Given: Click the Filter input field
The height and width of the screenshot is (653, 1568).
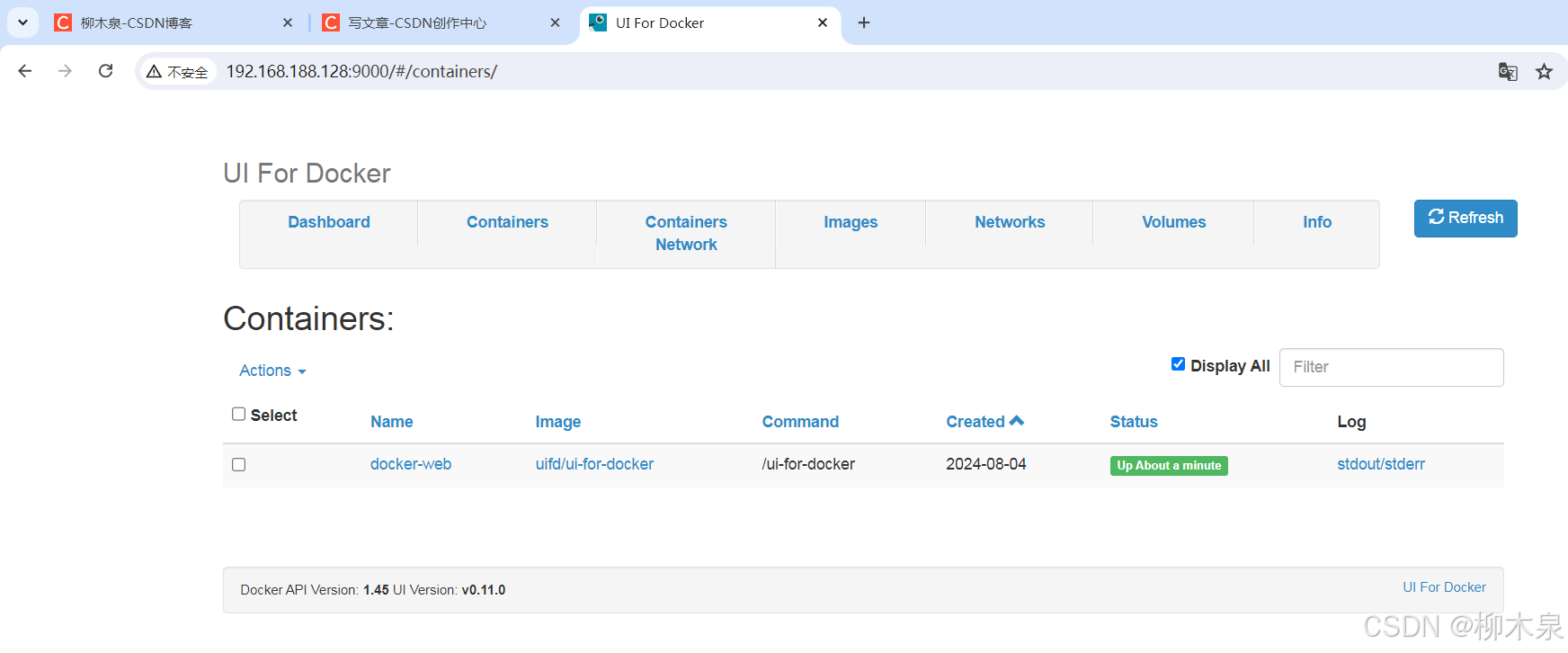Looking at the screenshot, I should point(1391,367).
